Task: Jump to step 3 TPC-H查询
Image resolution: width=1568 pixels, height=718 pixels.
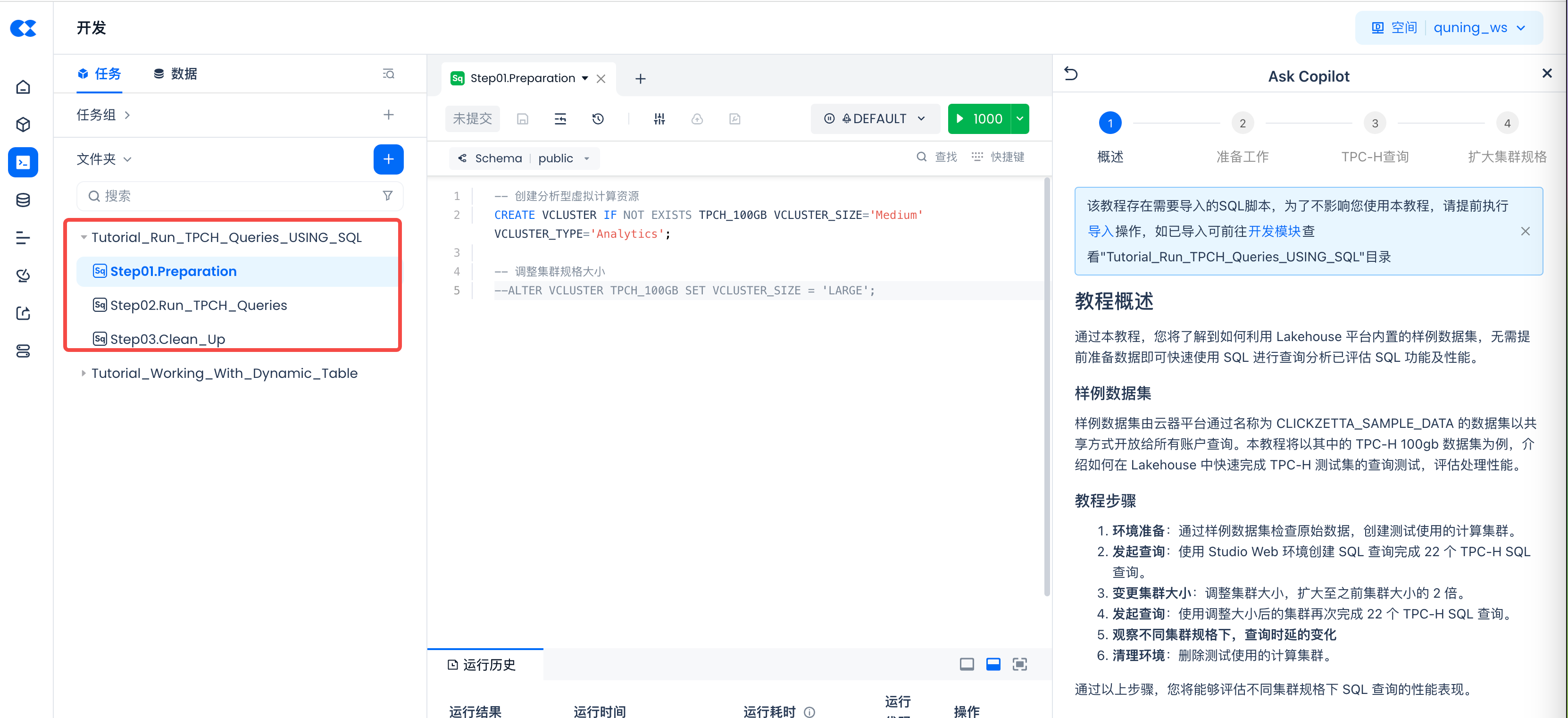Action: [1375, 124]
